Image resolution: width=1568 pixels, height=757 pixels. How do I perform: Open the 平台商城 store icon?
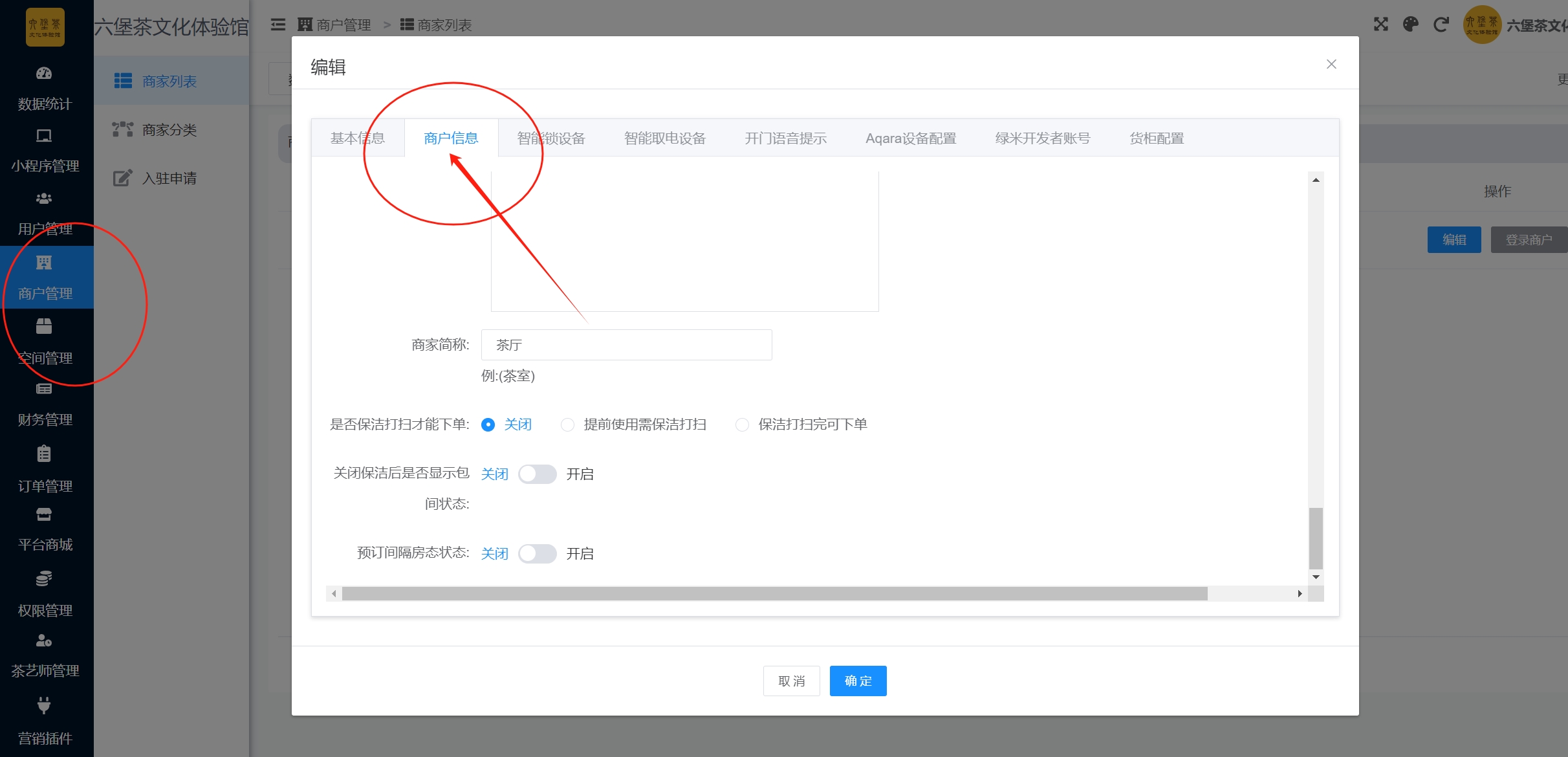pyautogui.click(x=44, y=515)
